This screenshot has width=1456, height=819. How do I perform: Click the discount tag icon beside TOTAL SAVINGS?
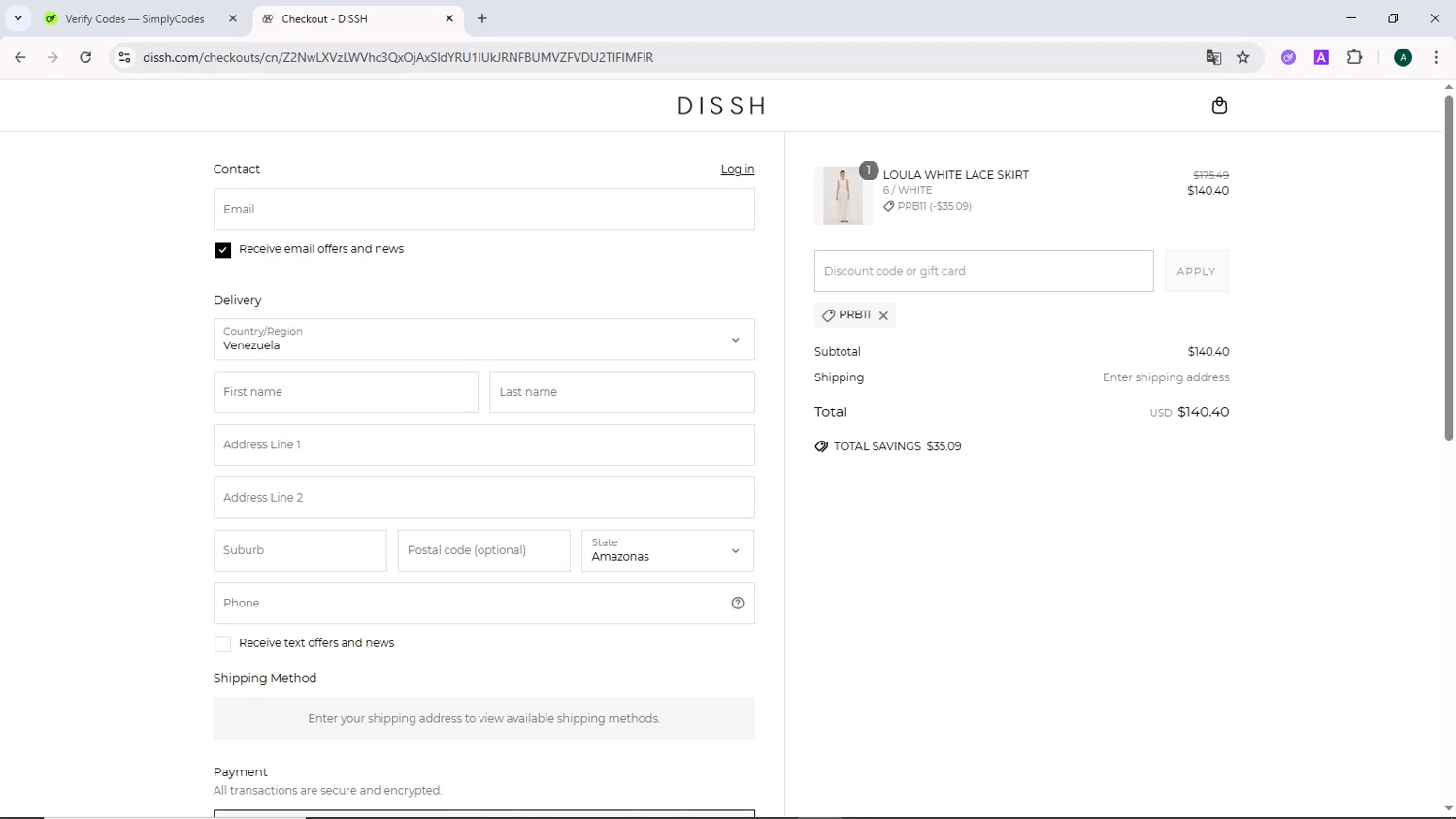click(x=821, y=446)
